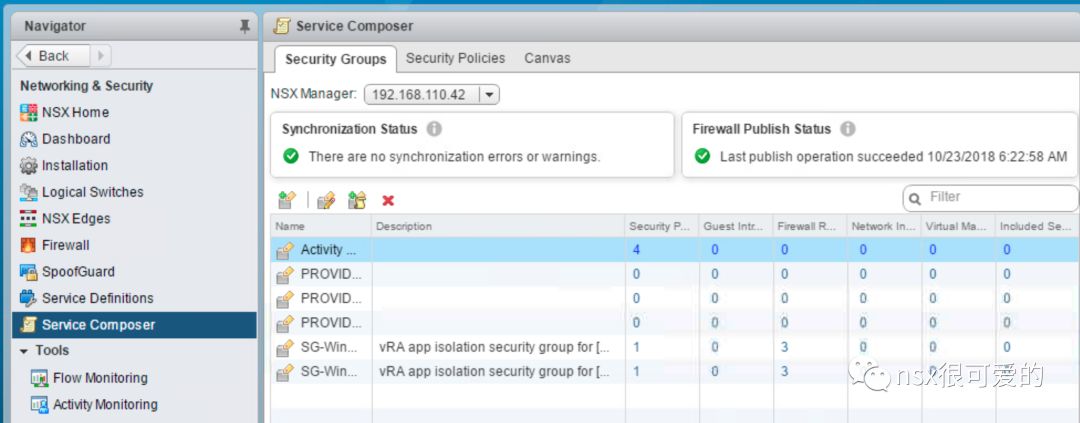Click the Logical Switches icon
This screenshot has width=1080, height=423.
tap(28, 192)
